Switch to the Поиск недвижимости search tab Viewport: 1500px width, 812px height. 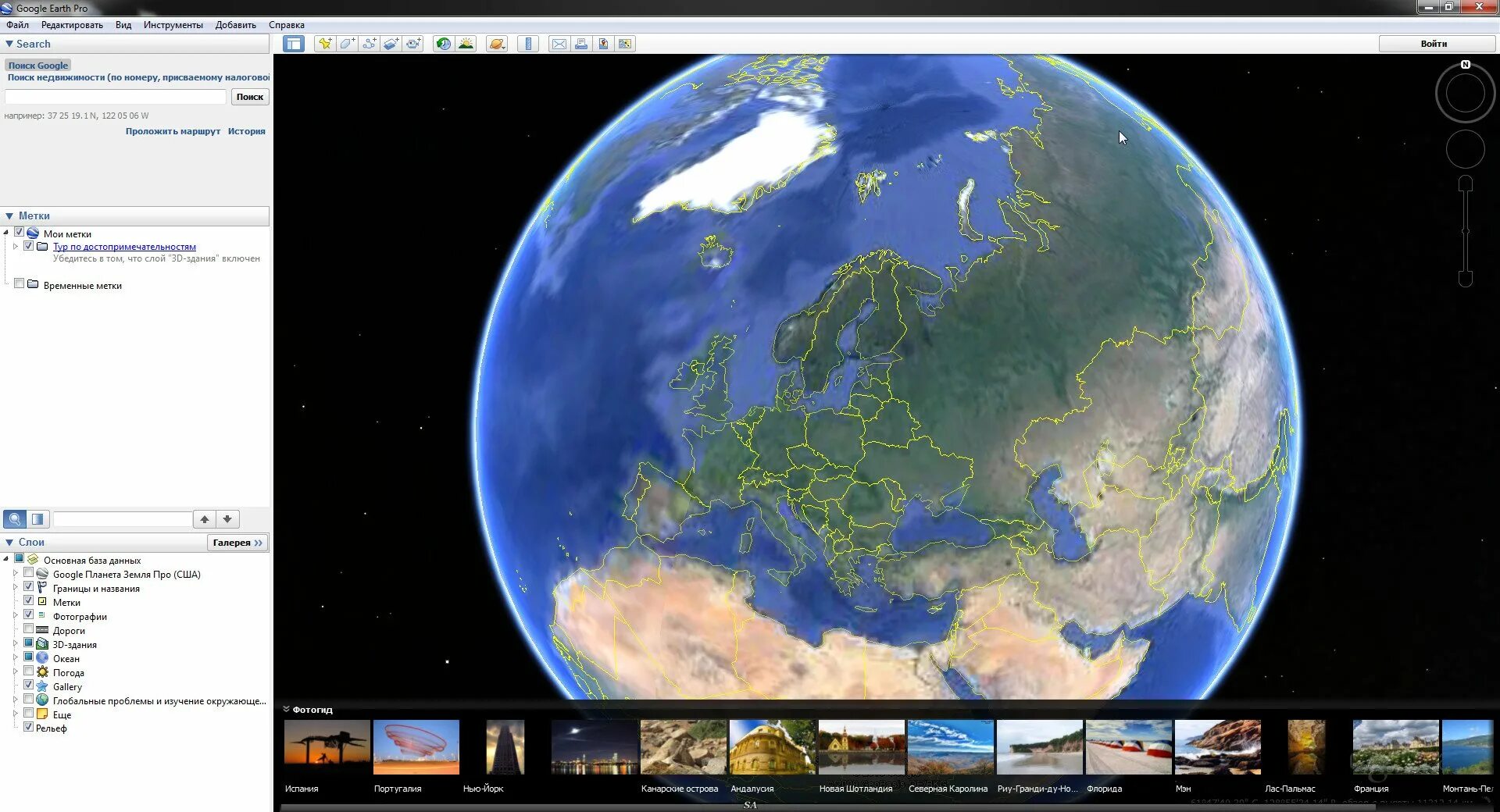click(x=138, y=77)
